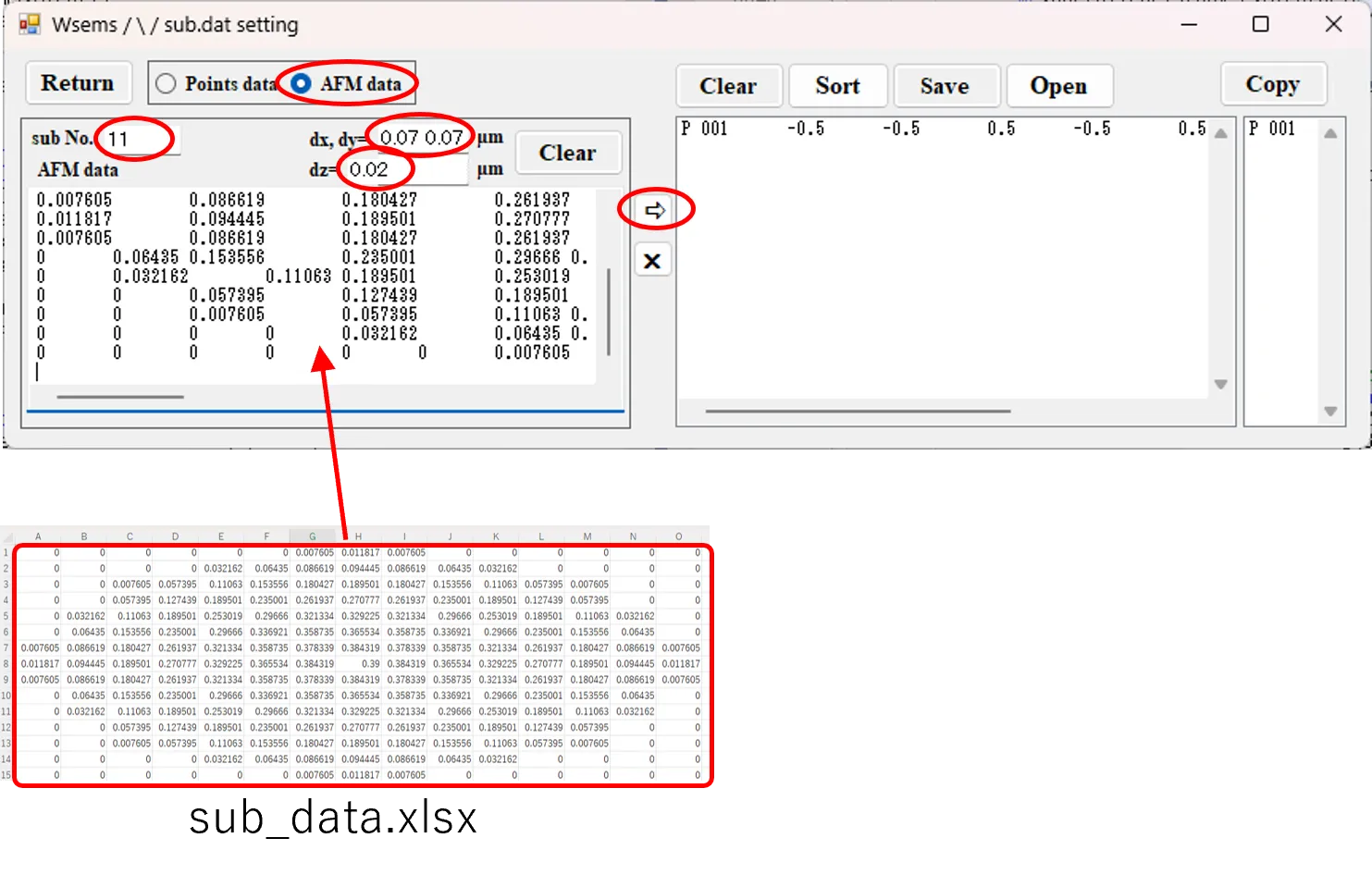The image size is (1372, 875).
Task: Select the P 001 row in points list
Action: tap(943, 129)
